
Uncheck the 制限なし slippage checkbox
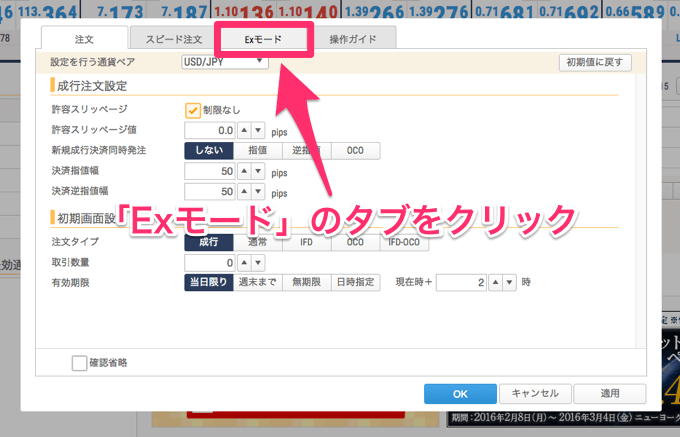click(193, 110)
